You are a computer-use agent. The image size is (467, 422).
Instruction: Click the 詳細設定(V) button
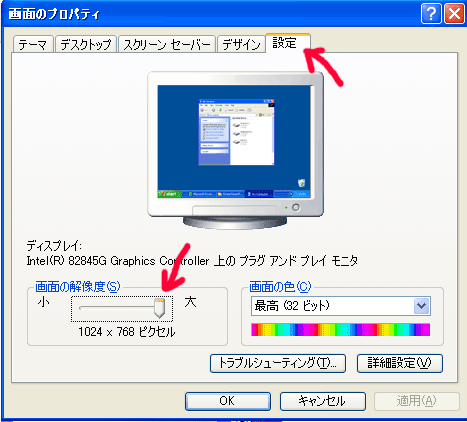pyautogui.click(x=400, y=363)
